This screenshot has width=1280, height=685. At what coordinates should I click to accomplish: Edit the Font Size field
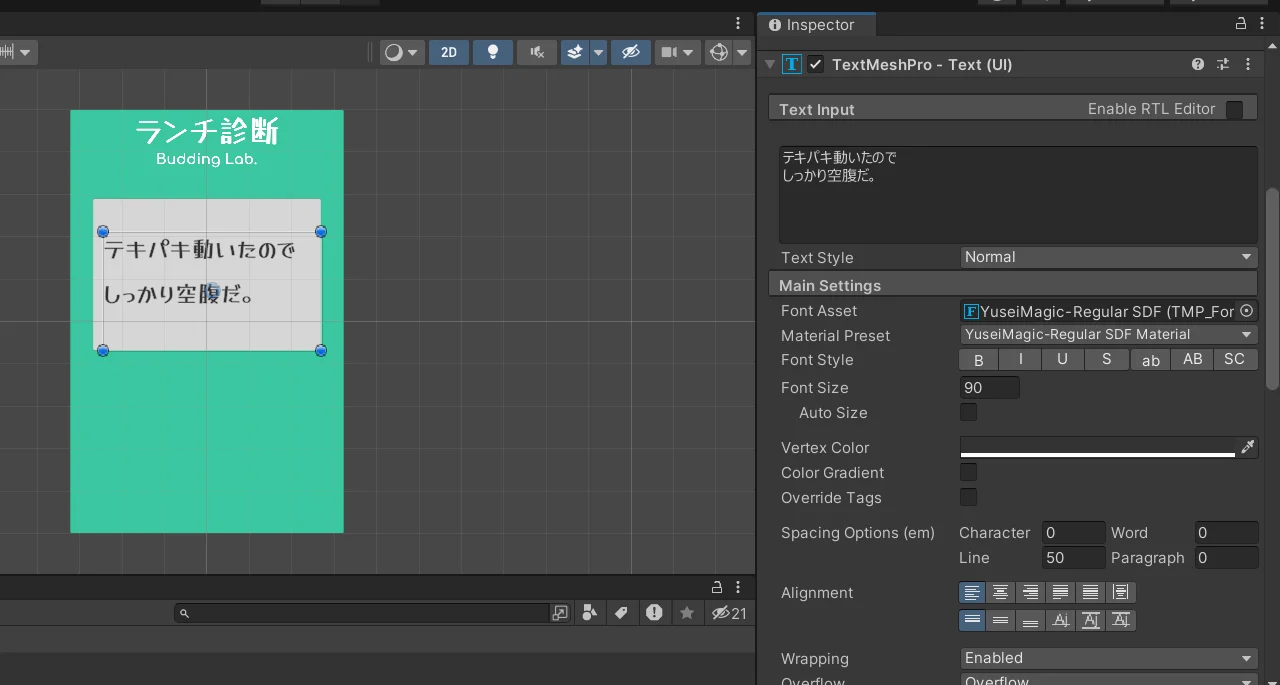pos(990,388)
